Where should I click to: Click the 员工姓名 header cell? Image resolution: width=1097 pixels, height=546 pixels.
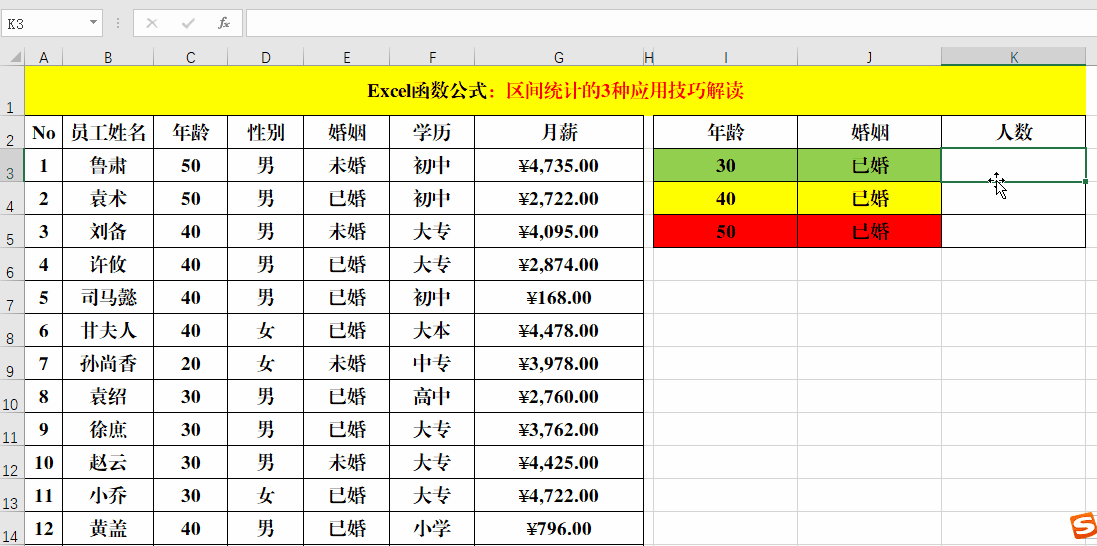(108, 132)
